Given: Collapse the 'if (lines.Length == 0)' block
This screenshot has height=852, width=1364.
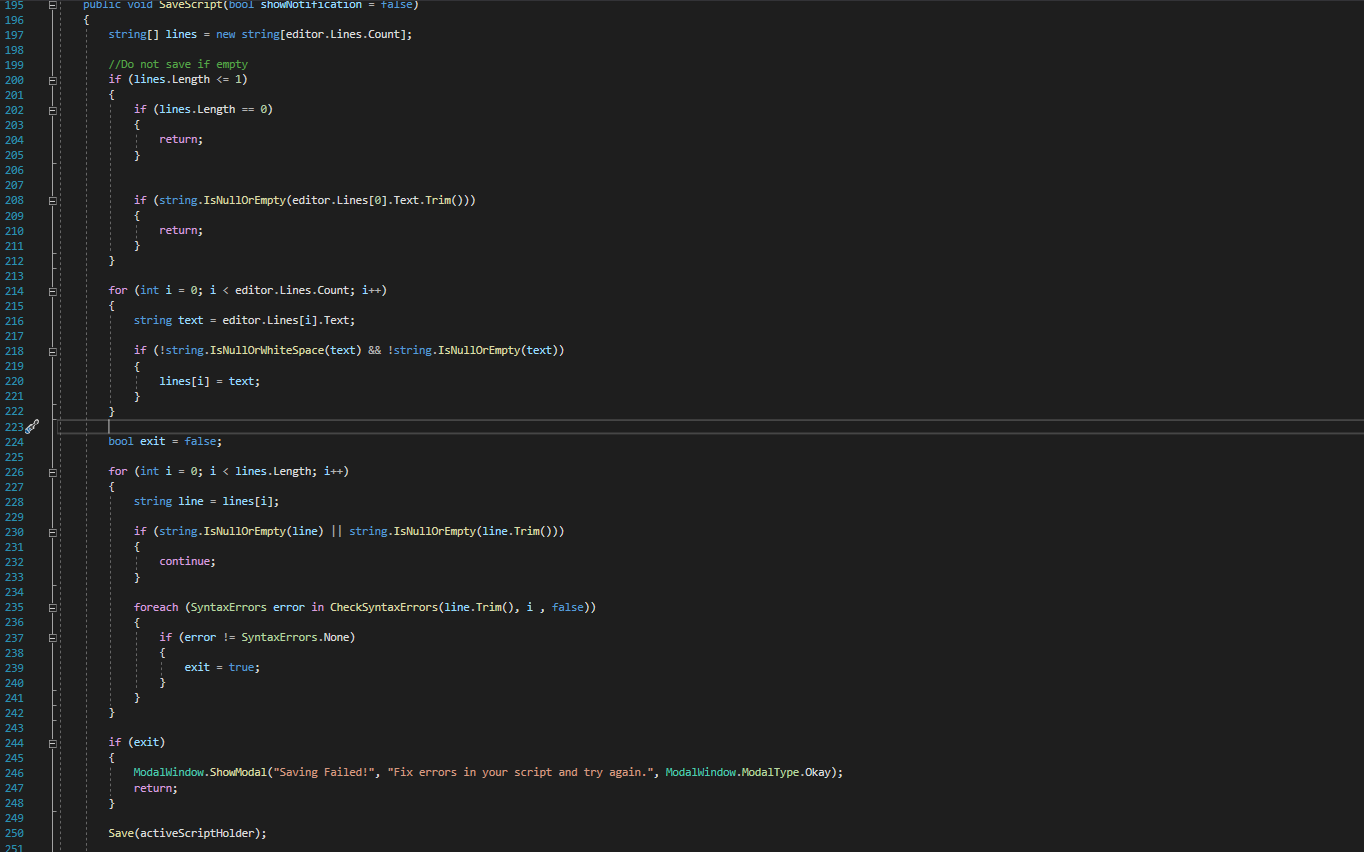Looking at the screenshot, I should (51, 110).
